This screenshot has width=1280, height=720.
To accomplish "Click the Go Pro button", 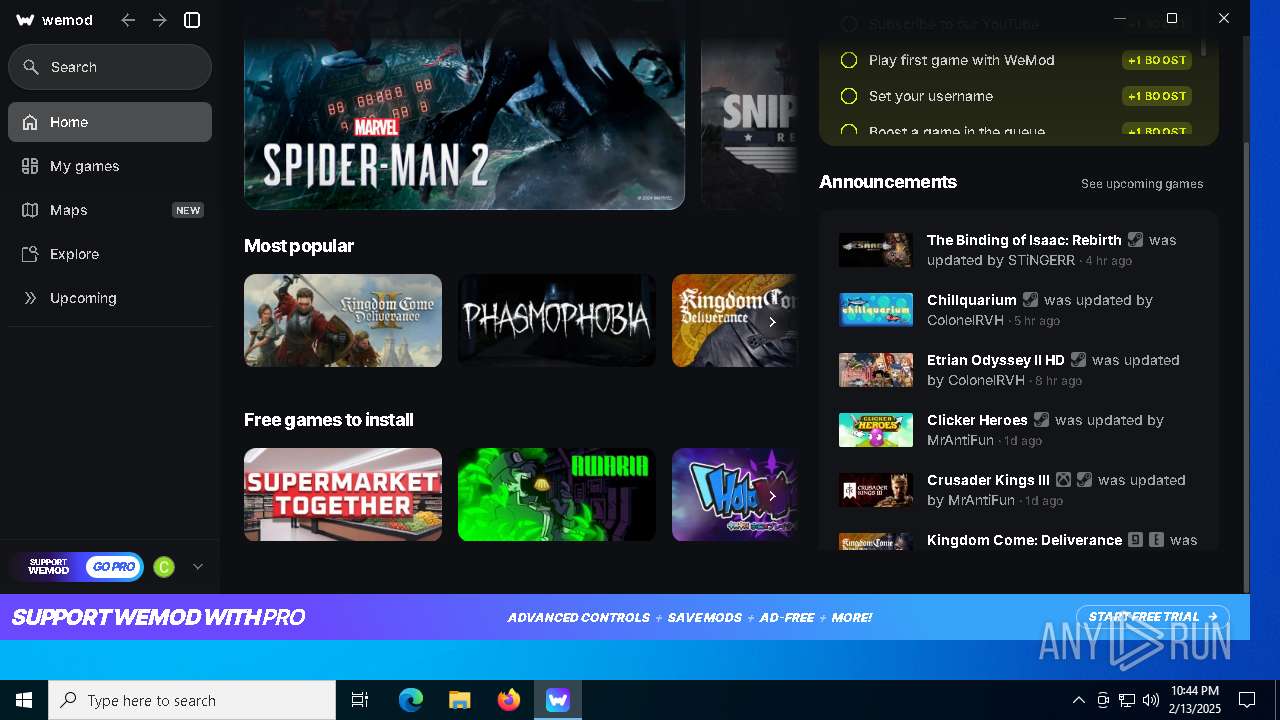I will click(113, 567).
